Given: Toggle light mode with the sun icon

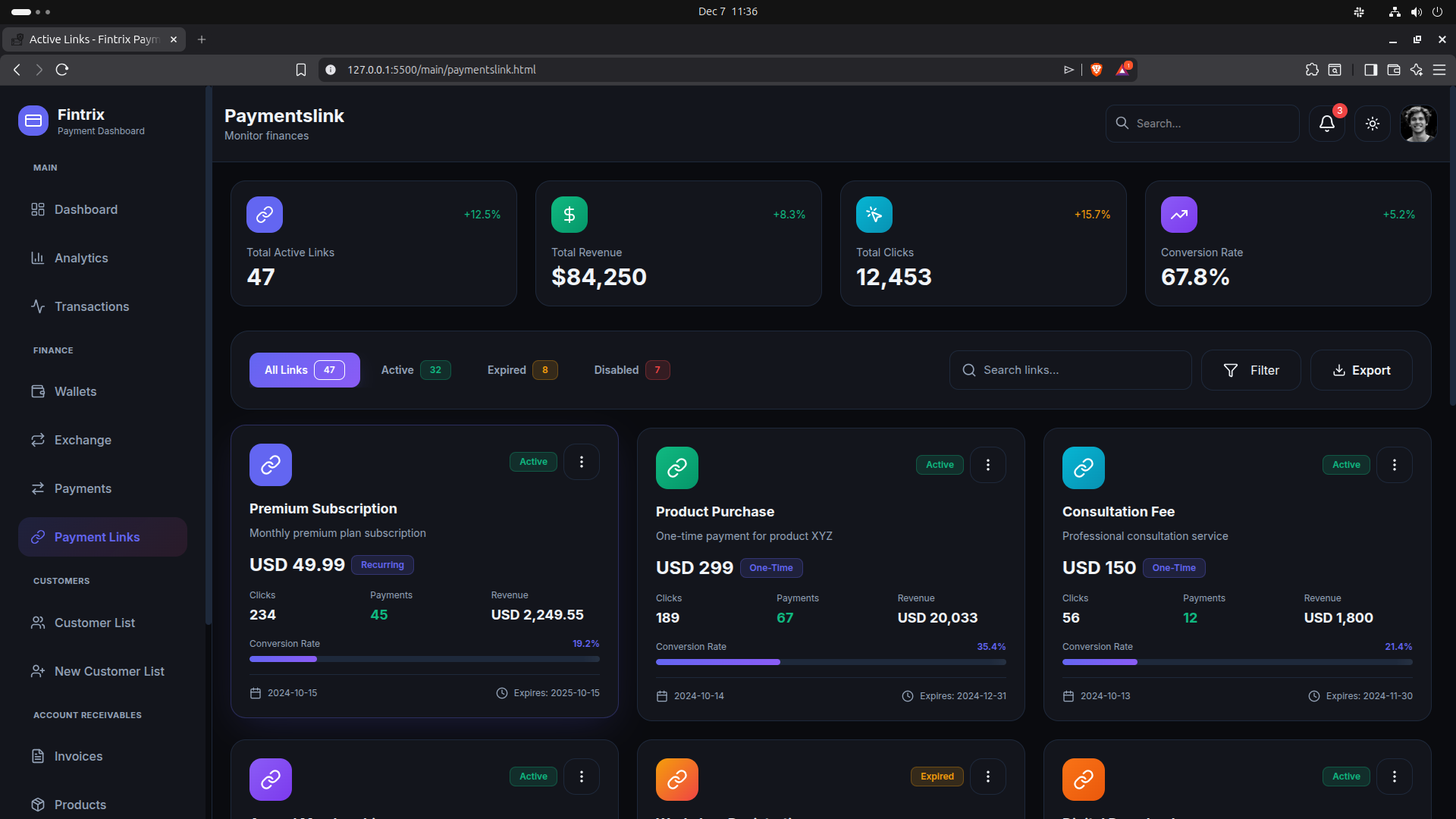Looking at the screenshot, I should point(1372,123).
